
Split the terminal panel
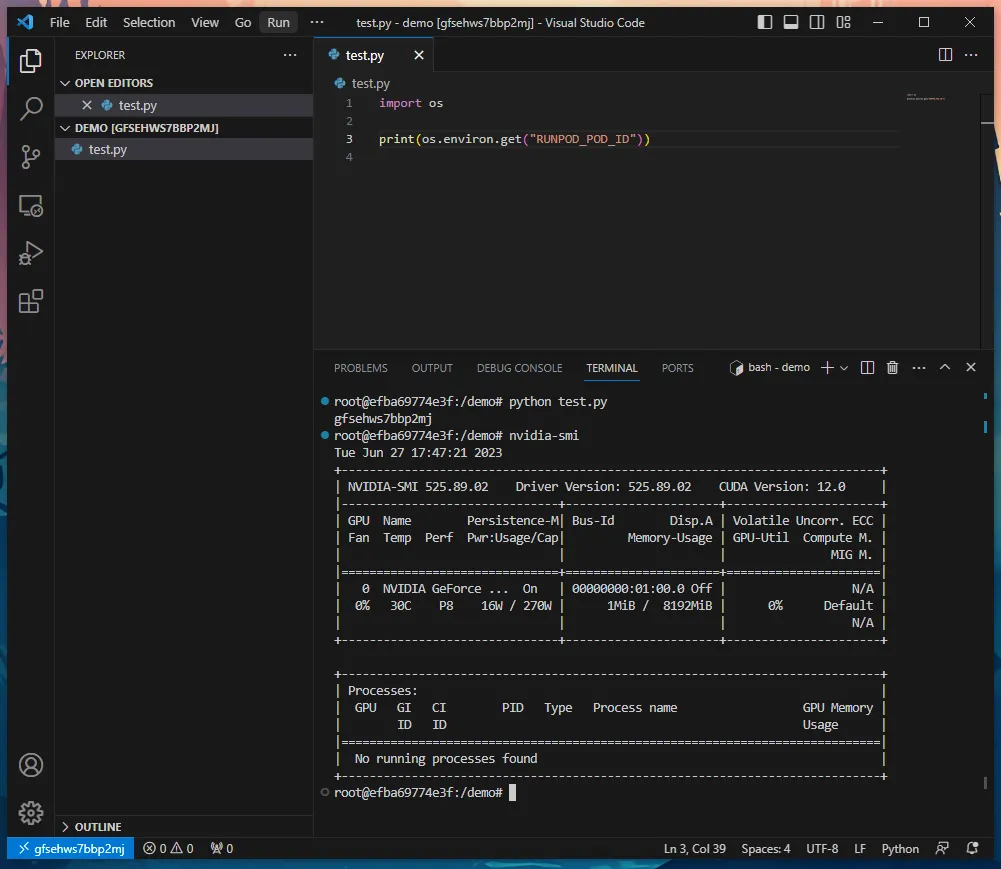[x=867, y=368]
